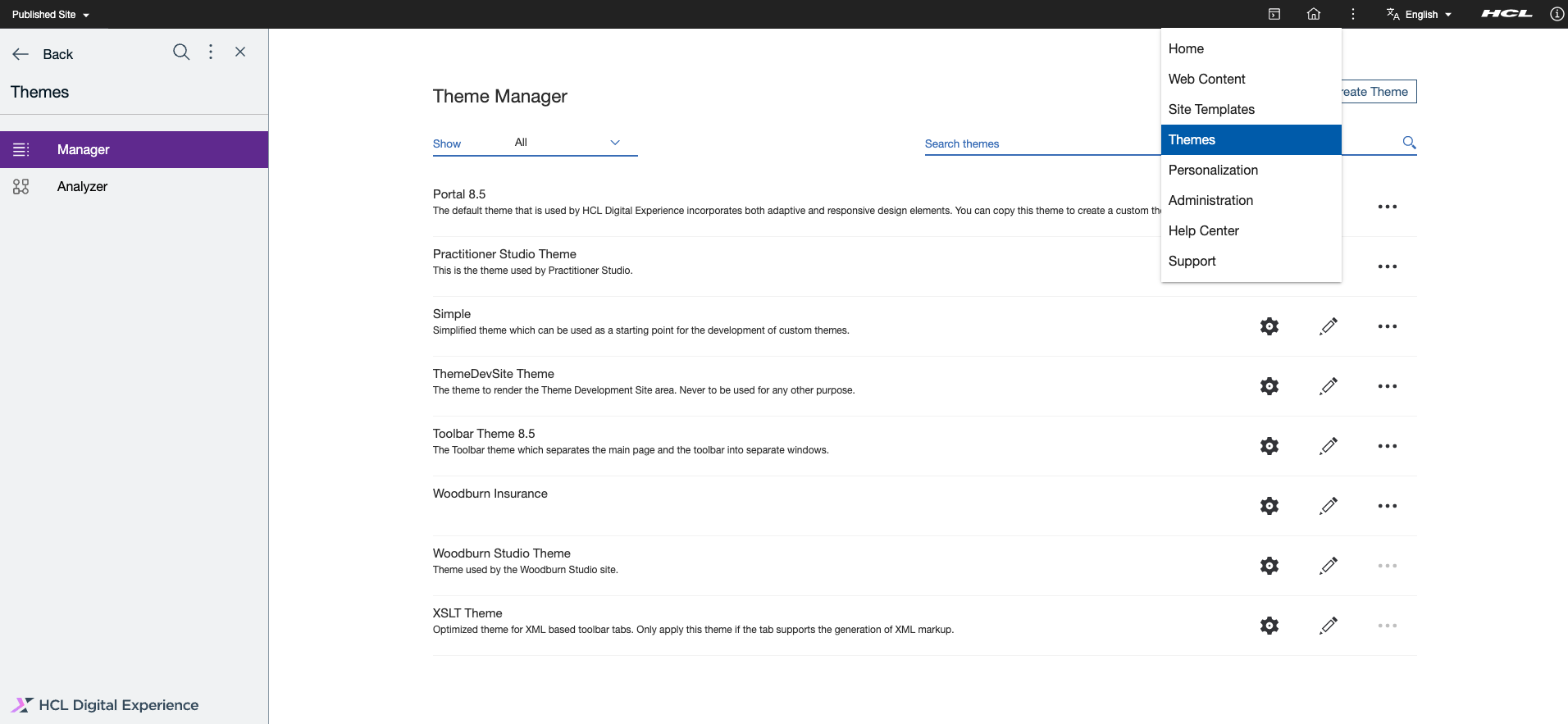This screenshot has height=724, width=1568.
Task: Edit ThemeDevSite Theme with pencil icon
Action: 1329,386
